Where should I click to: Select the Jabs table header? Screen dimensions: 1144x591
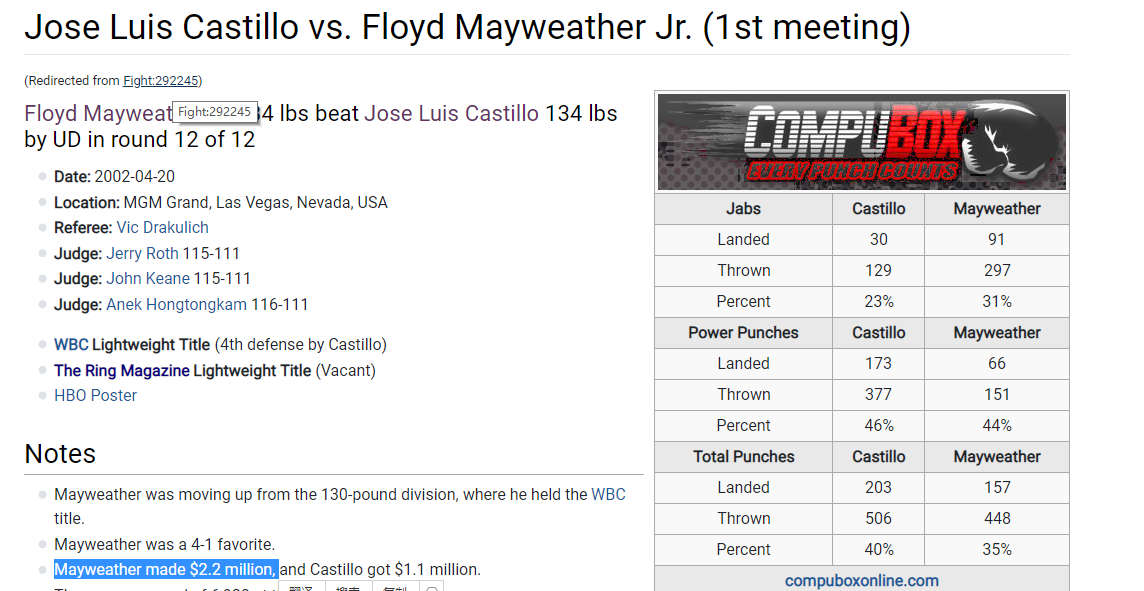pos(743,209)
